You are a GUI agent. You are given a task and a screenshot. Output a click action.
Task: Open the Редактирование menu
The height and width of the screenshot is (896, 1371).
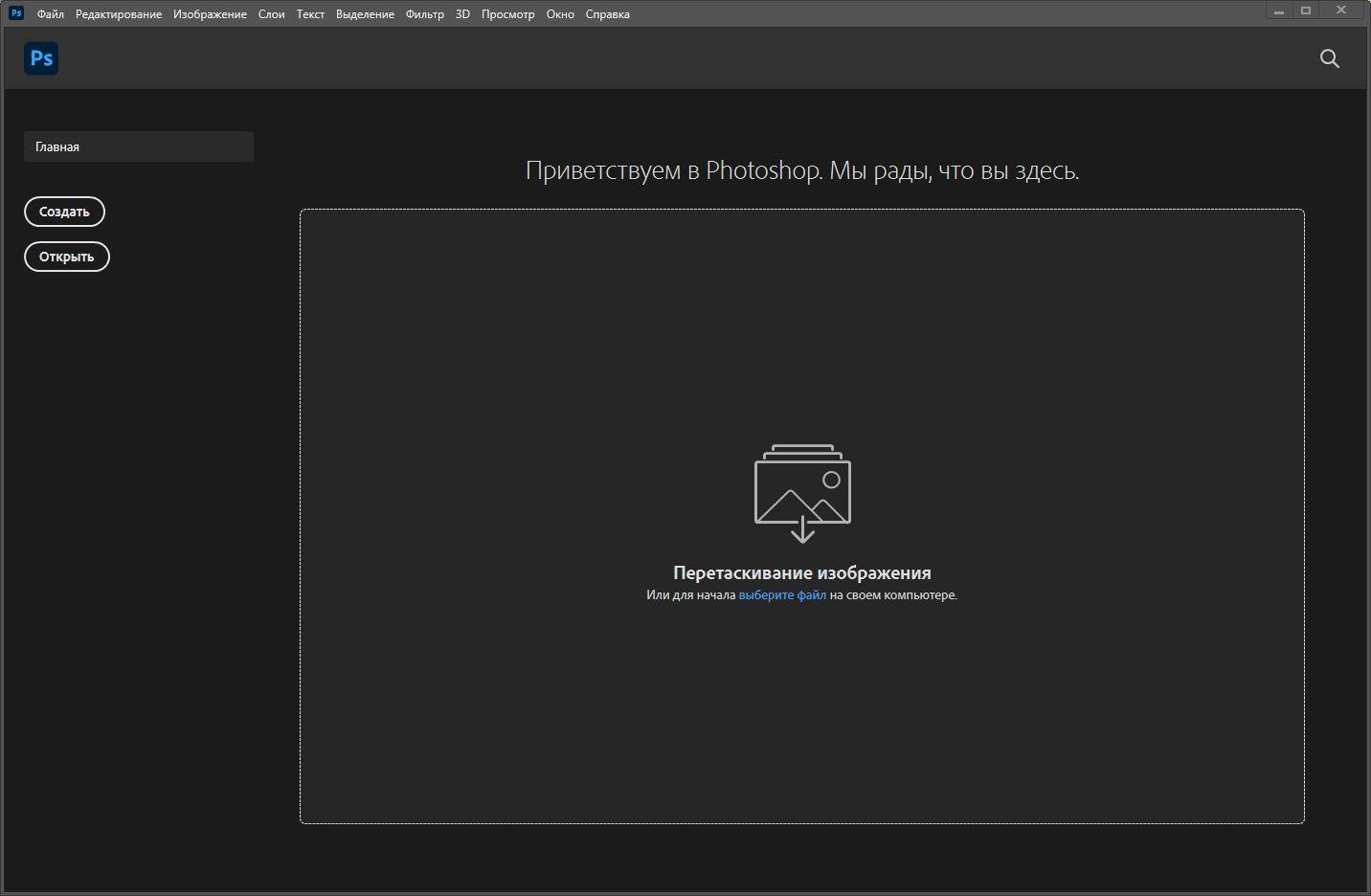[x=119, y=14]
